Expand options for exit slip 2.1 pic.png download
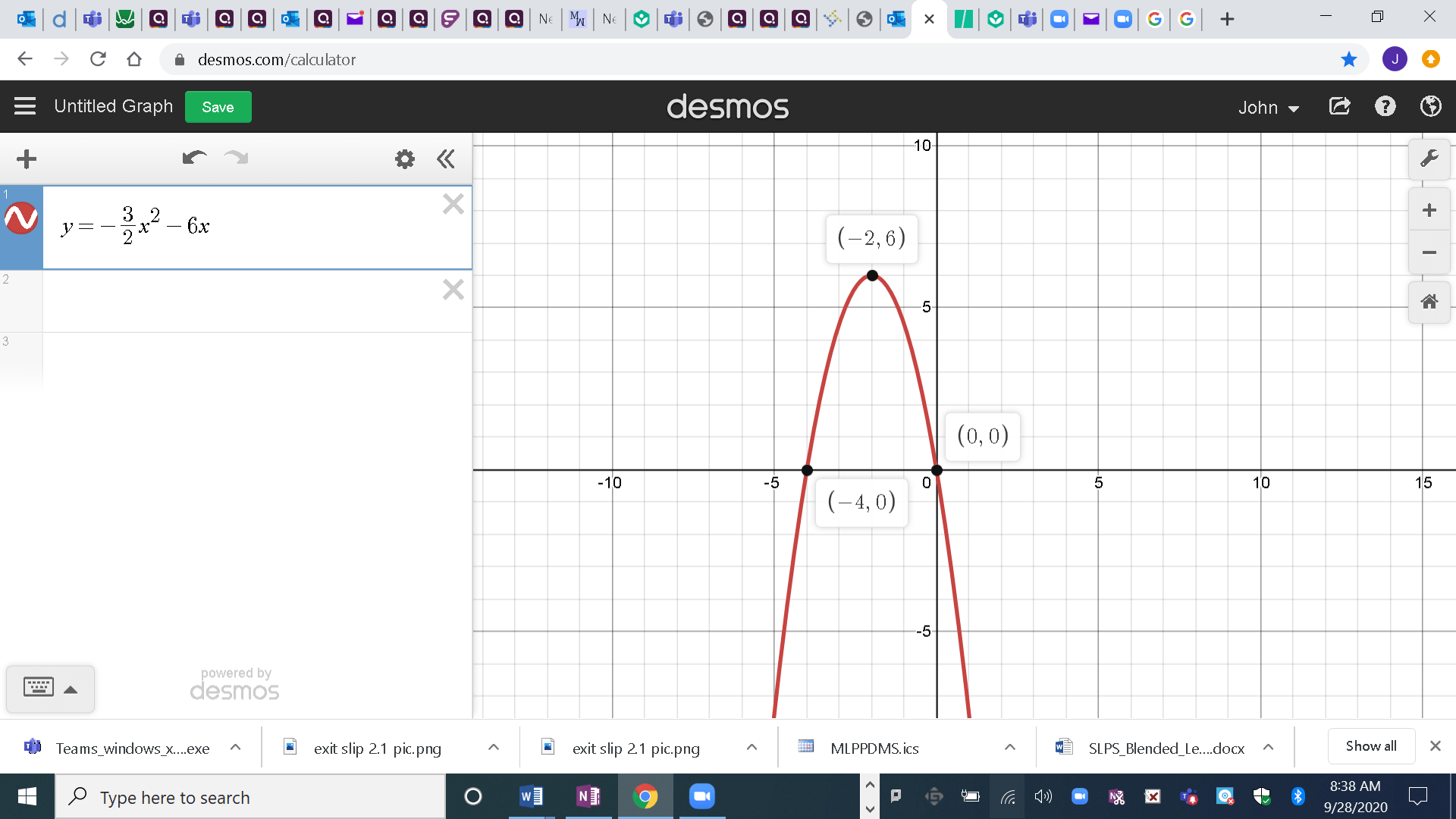Image resolution: width=1456 pixels, height=819 pixels. pos(494,747)
